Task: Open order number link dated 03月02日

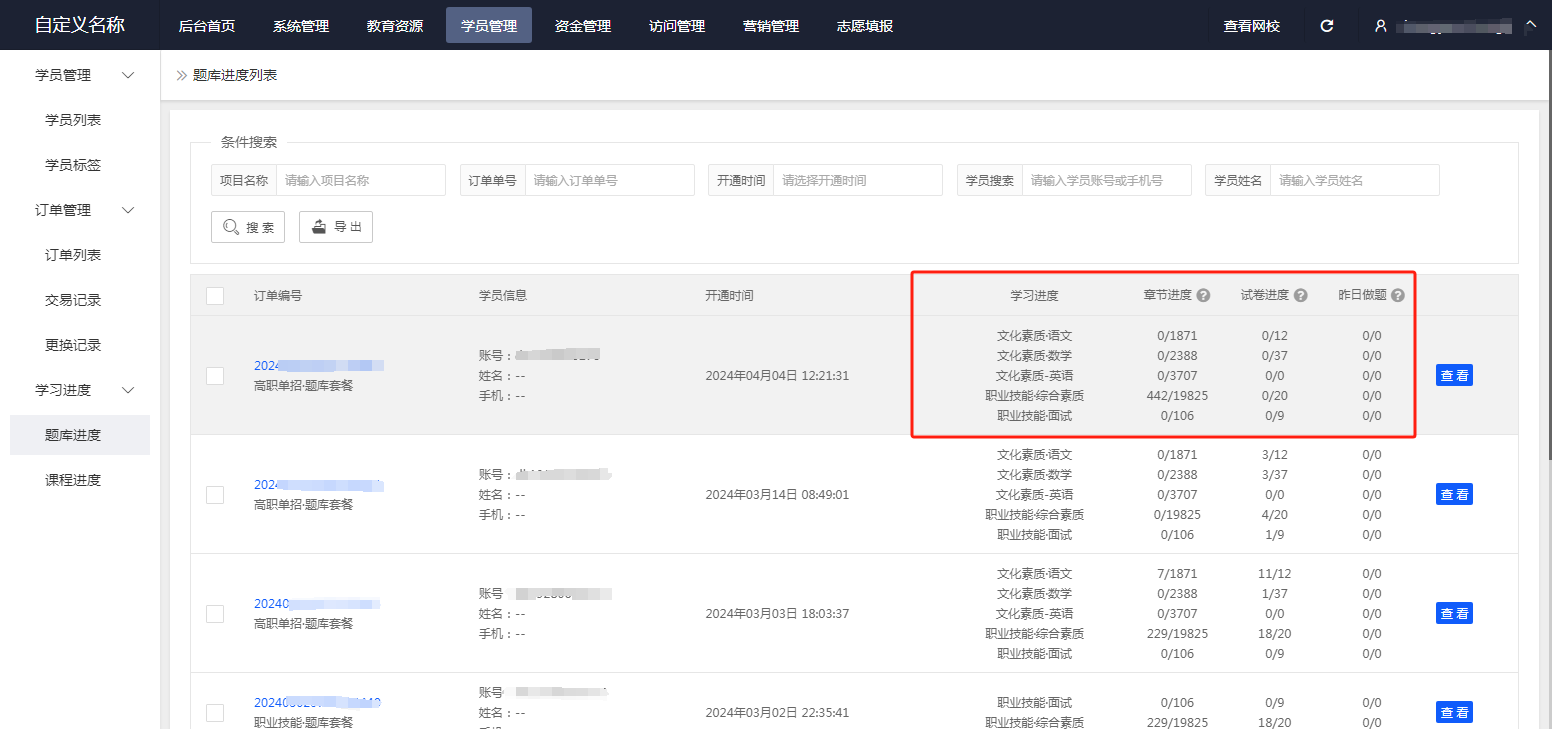Action: pyautogui.click(x=317, y=703)
